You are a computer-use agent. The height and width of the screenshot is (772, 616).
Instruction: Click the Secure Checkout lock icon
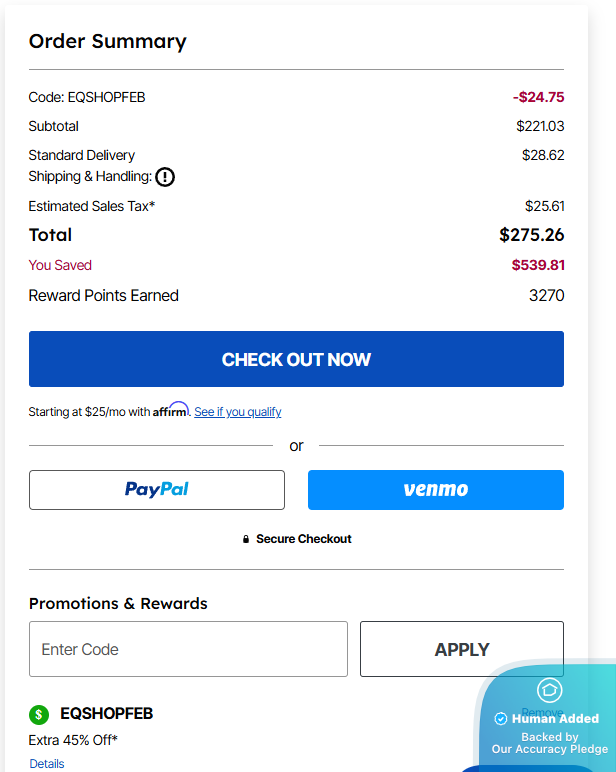point(246,539)
